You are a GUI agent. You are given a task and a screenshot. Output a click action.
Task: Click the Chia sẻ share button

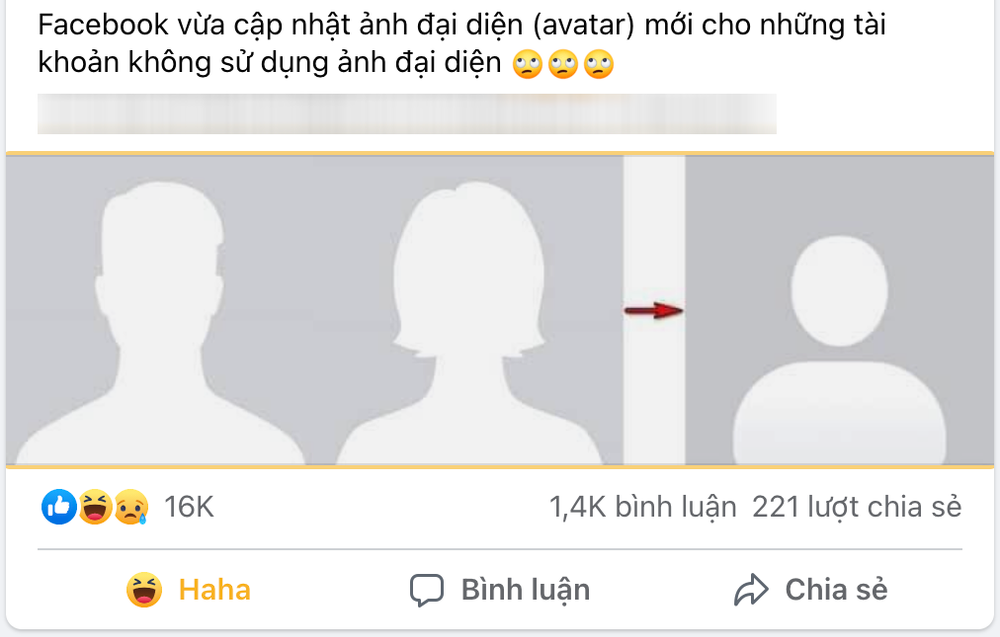tap(811, 589)
